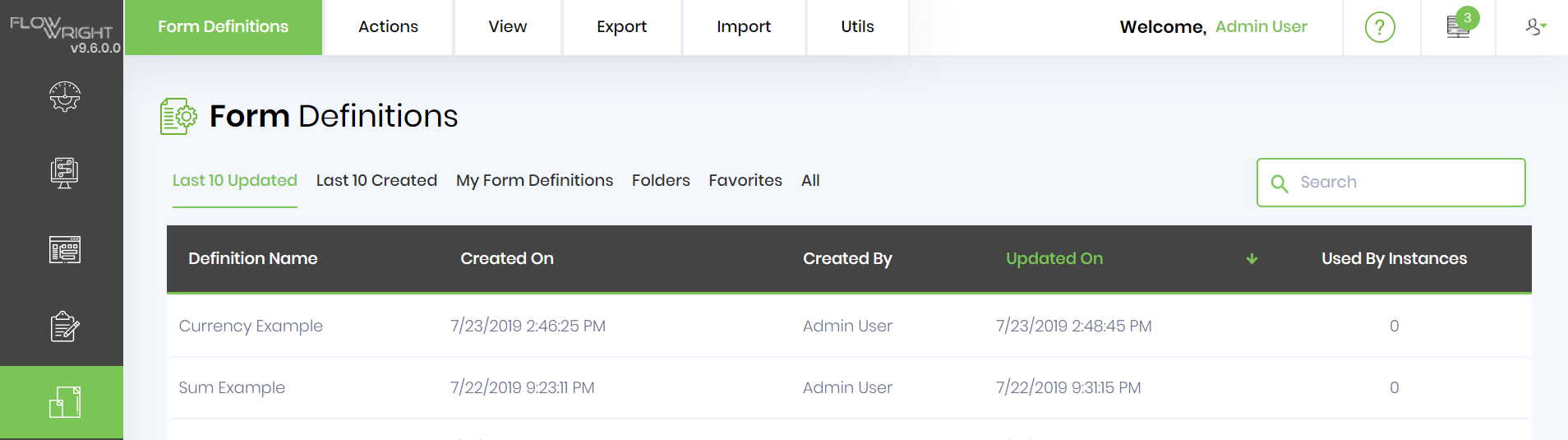Image resolution: width=1568 pixels, height=440 pixels.
Task: Switch to My Form Definitions tab
Action: (x=534, y=180)
